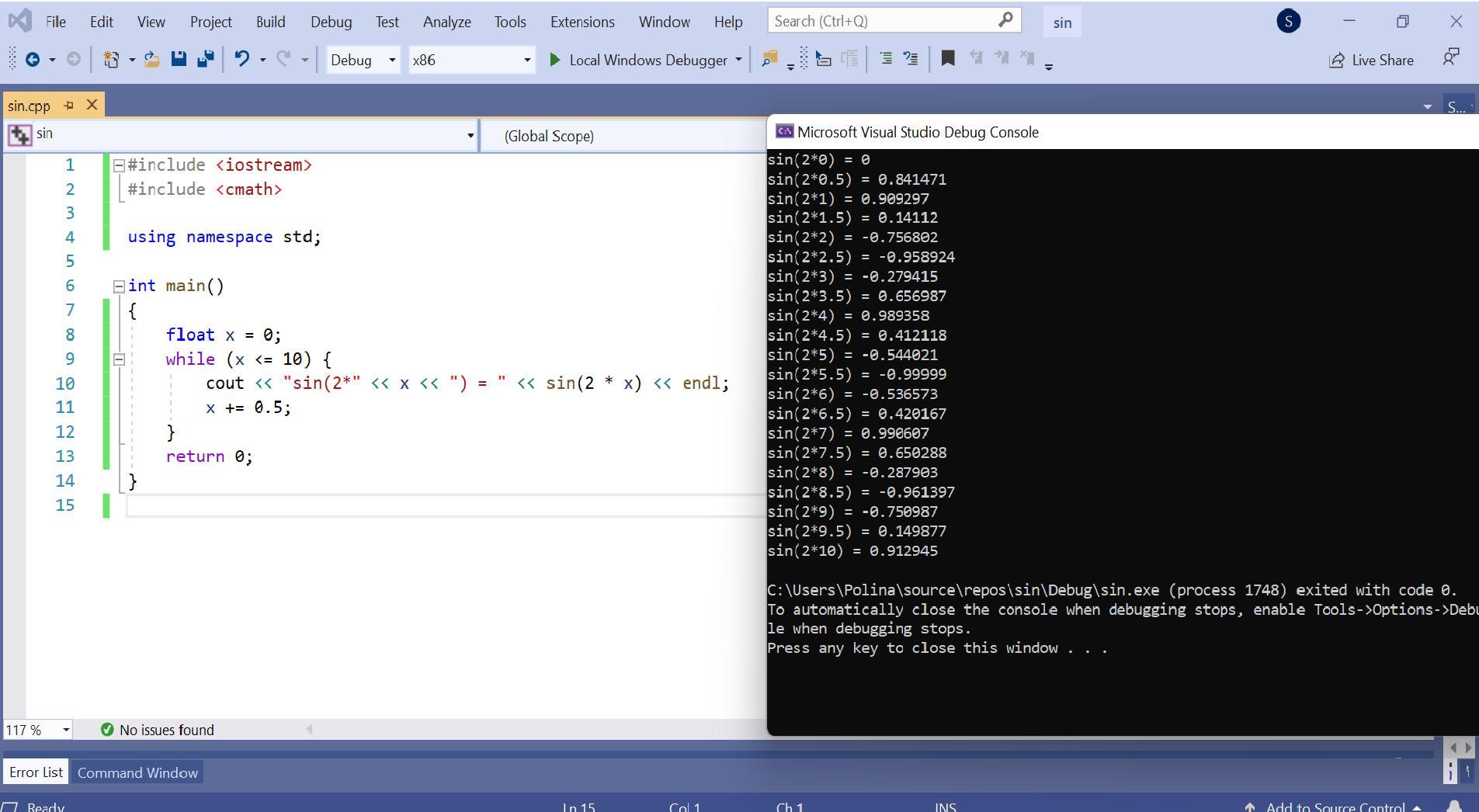The image size is (1479, 812).
Task: Click the Open File folder icon
Action: point(152,60)
